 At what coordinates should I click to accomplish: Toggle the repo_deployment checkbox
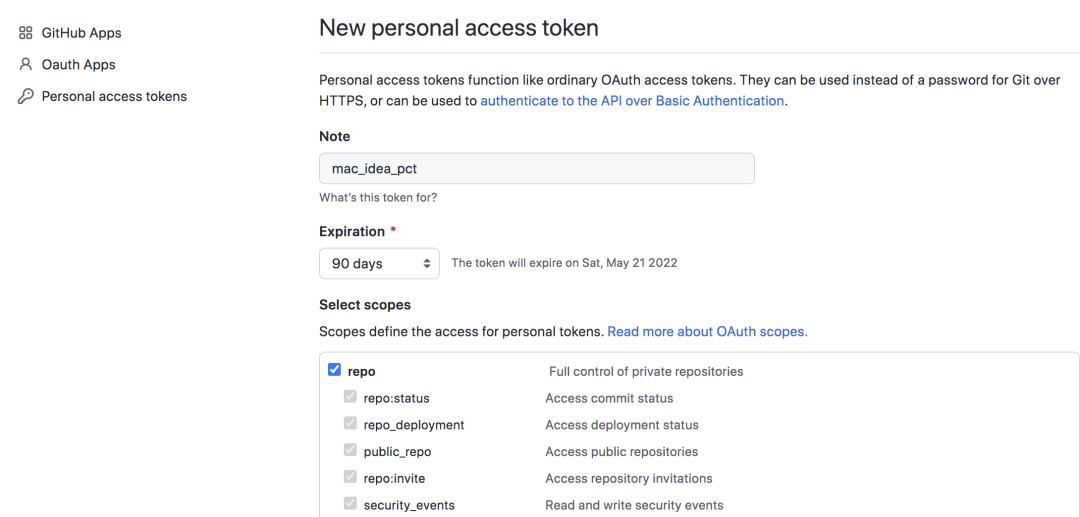pyautogui.click(x=350, y=424)
